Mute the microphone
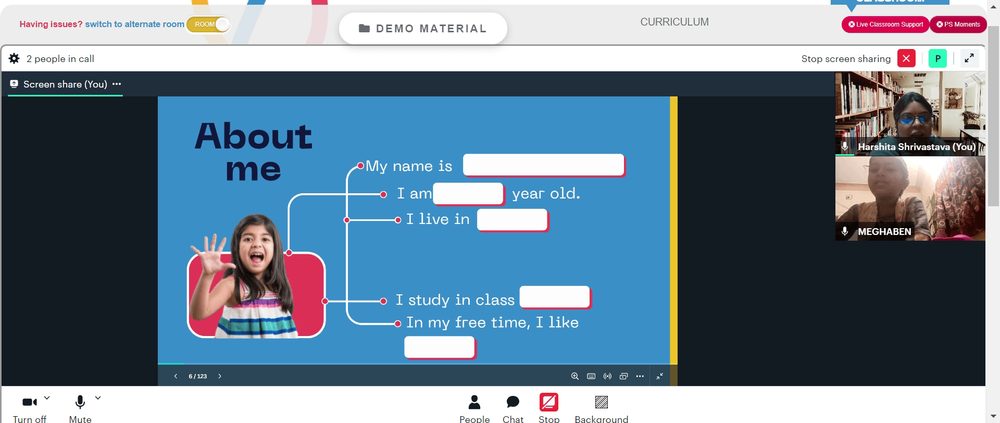1000x423 pixels. click(80, 408)
